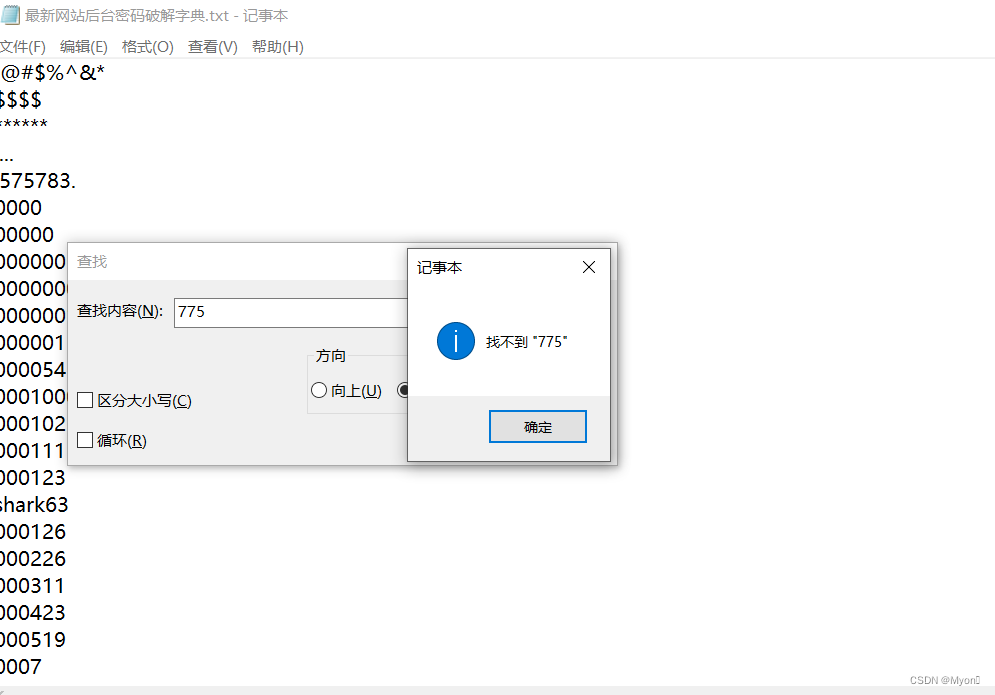Click the blue information icon in the dialog
The width and height of the screenshot is (995, 695).
click(455, 341)
